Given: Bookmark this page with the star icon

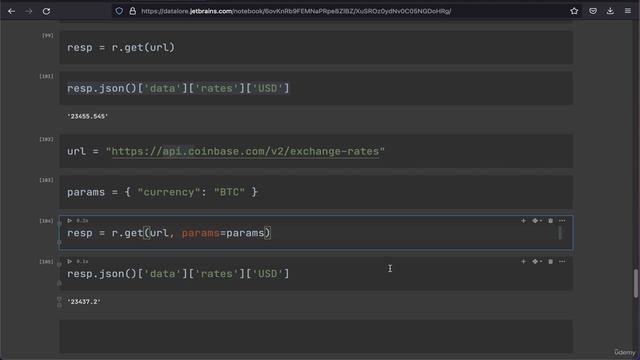Looking at the screenshot, I should pos(574,11).
